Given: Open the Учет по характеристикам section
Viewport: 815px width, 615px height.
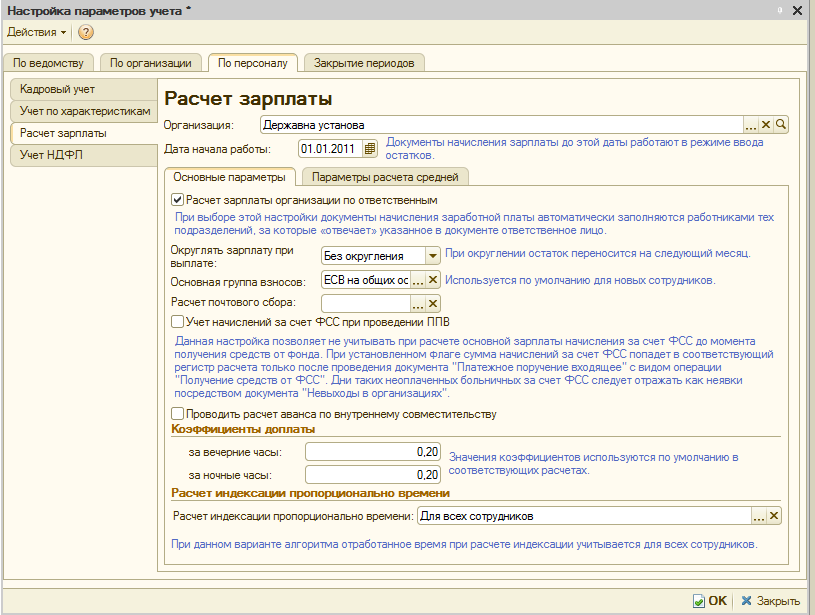Looking at the screenshot, I should [x=84, y=111].
